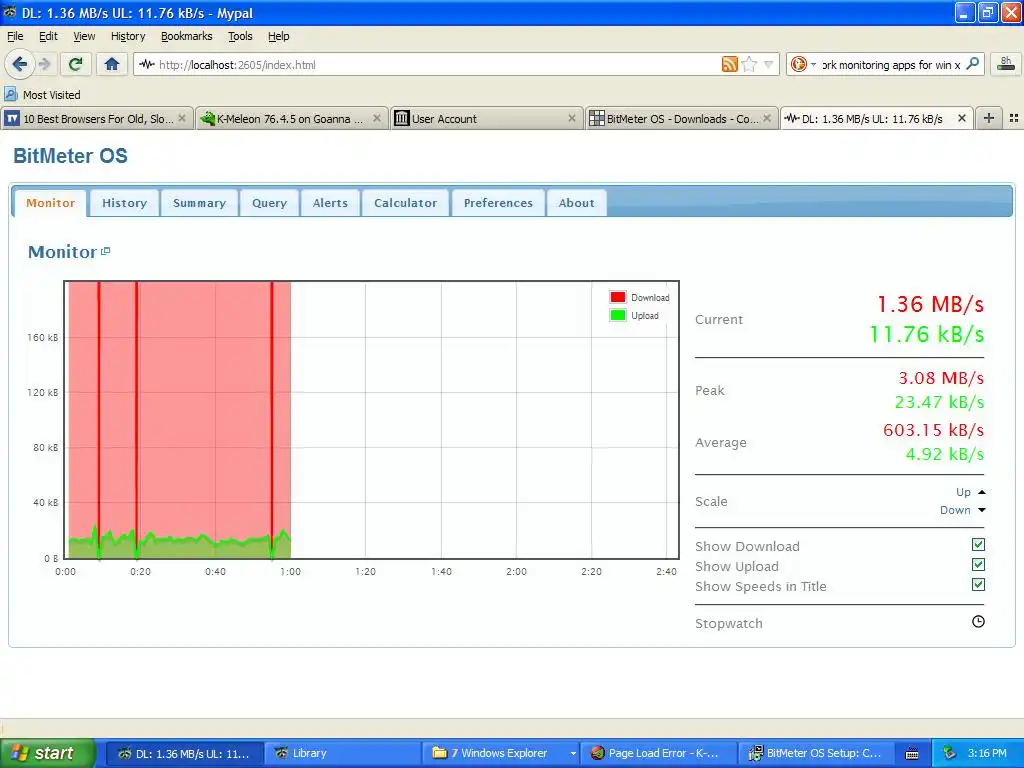
Task: Toggle the Show Upload checkbox
Action: [978, 564]
